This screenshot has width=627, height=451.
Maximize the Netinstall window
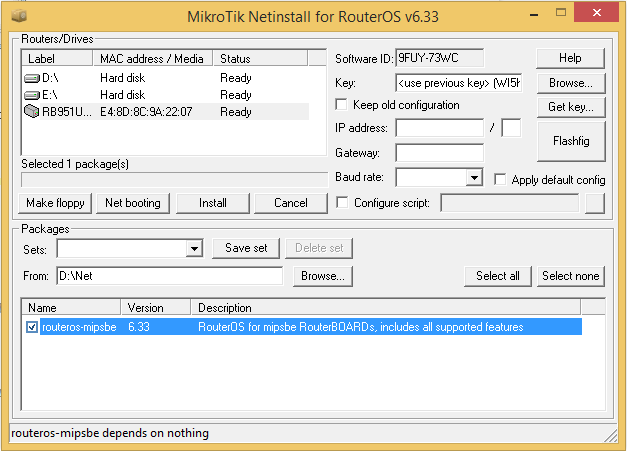[x=561, y=13]
